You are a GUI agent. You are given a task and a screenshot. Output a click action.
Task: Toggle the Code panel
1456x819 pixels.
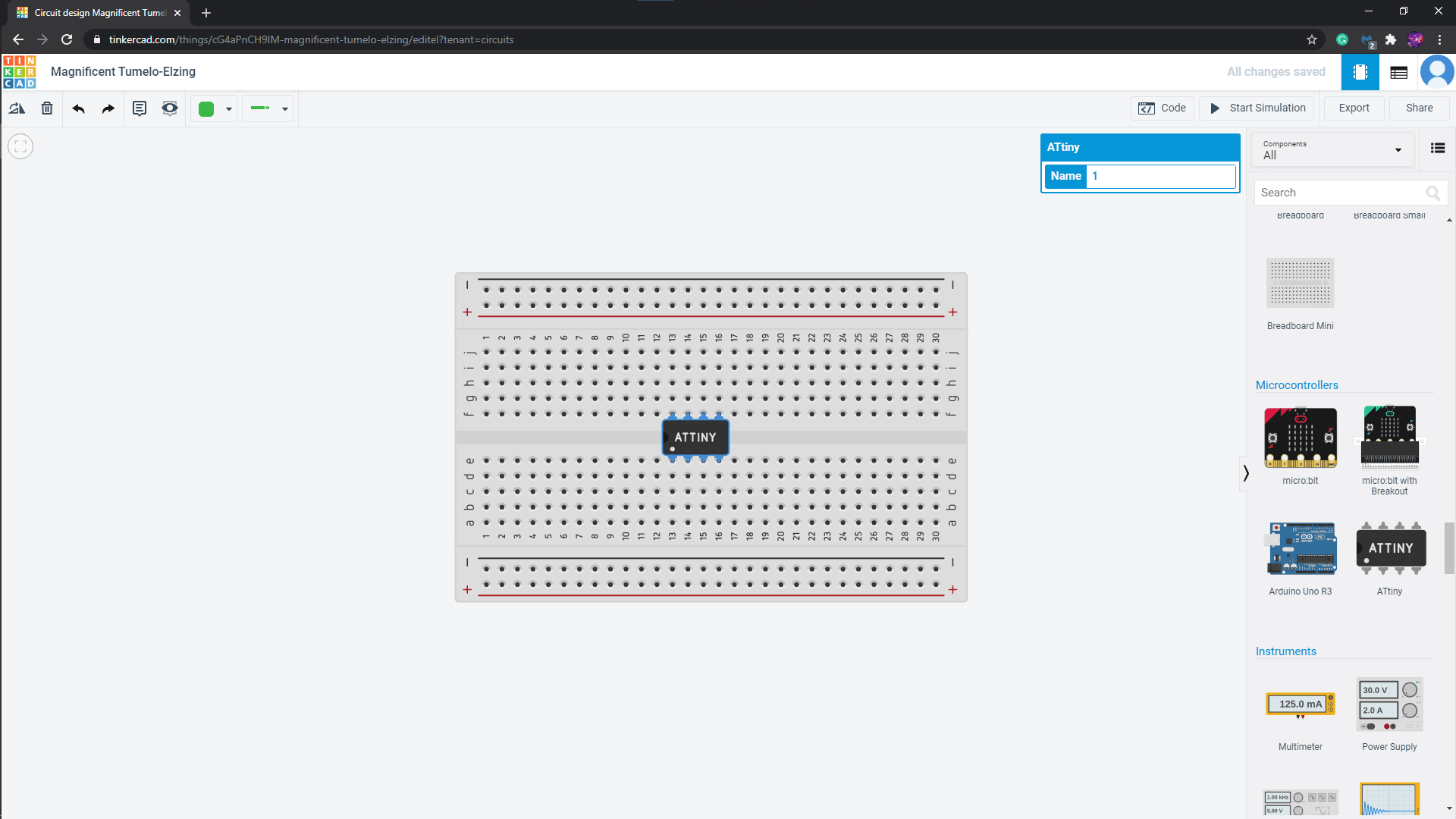coord(1163,108)
